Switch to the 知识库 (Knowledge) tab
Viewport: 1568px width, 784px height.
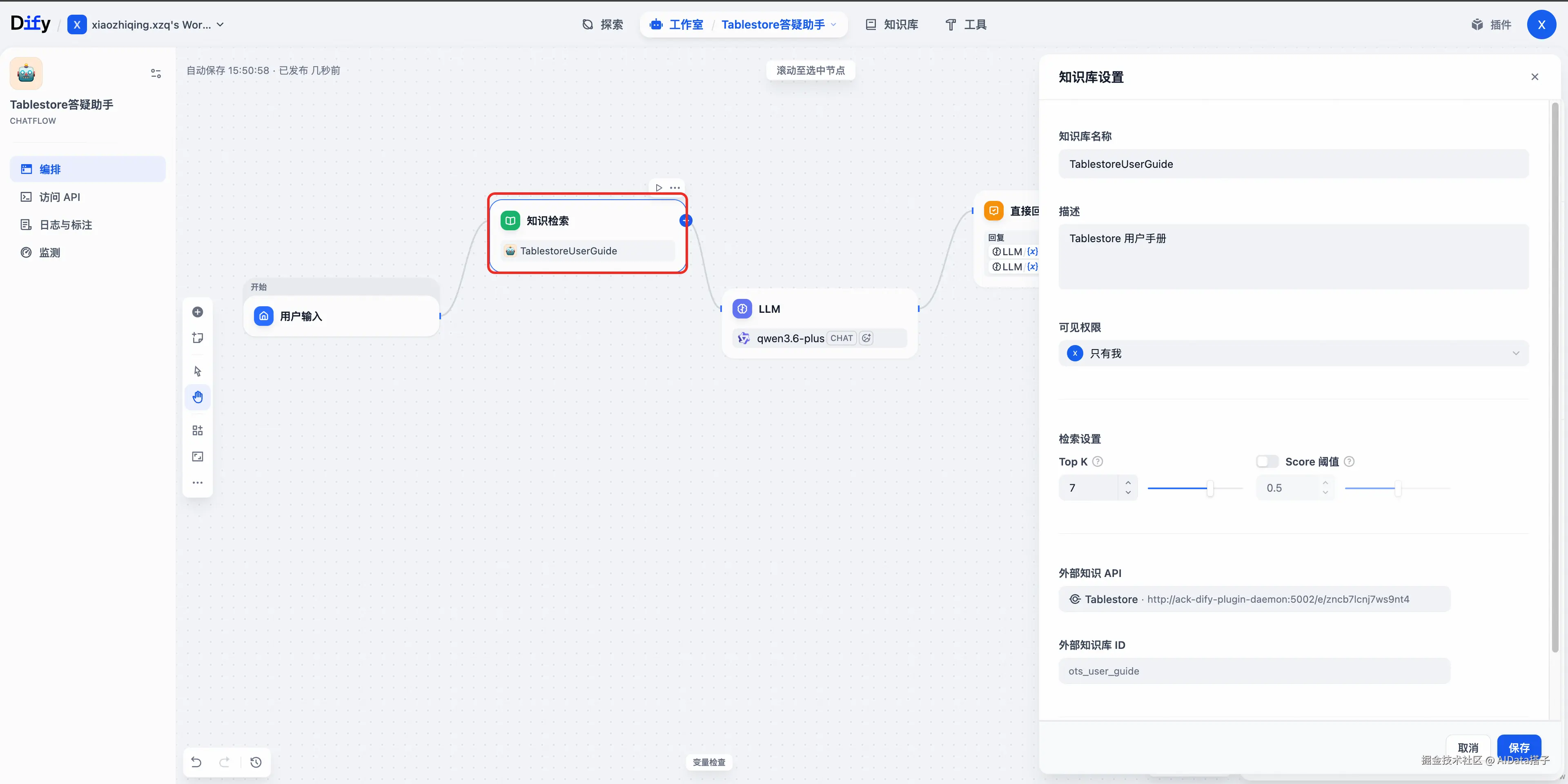click(x=892, y=24)
